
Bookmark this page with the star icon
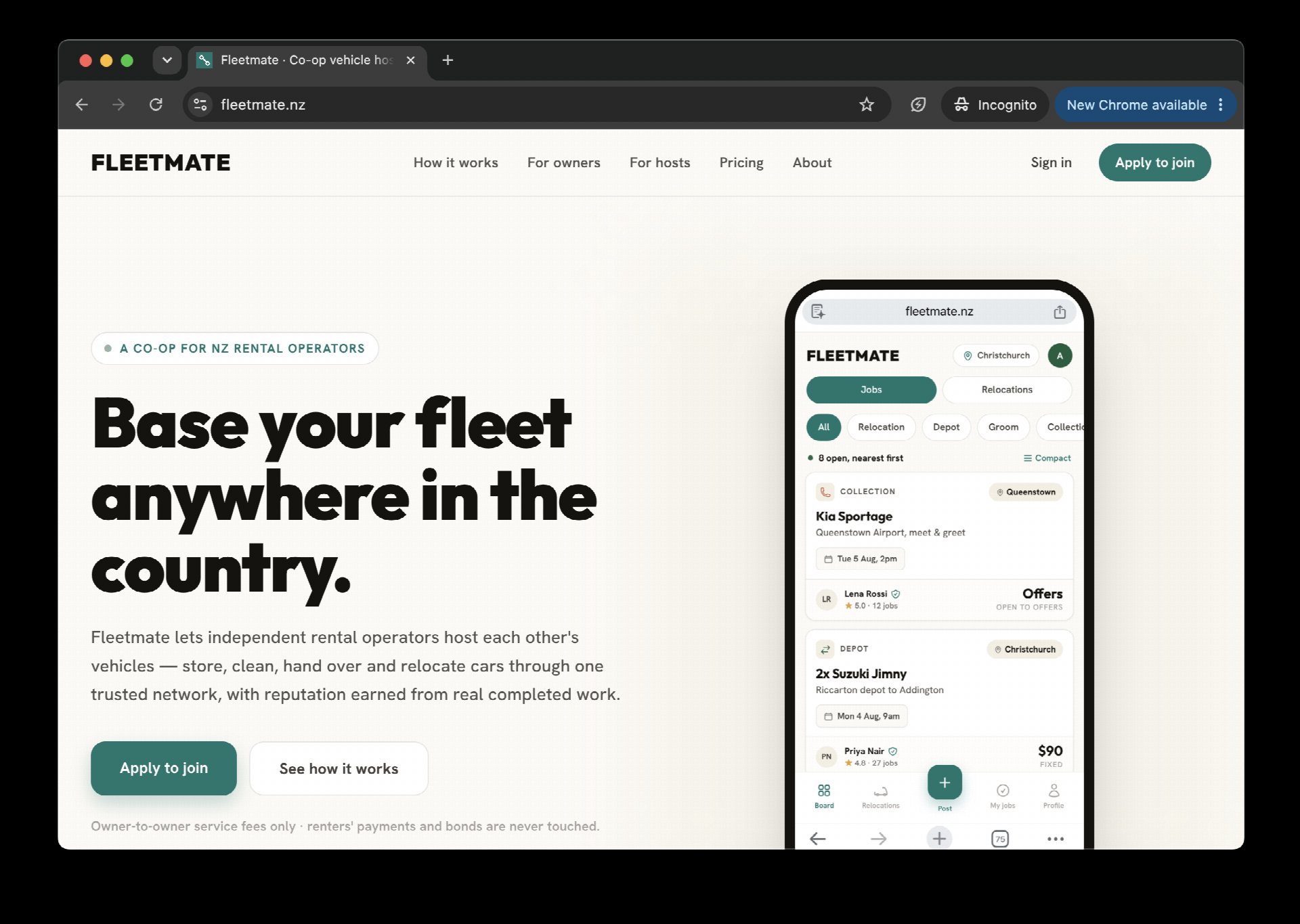coord(867,104)
